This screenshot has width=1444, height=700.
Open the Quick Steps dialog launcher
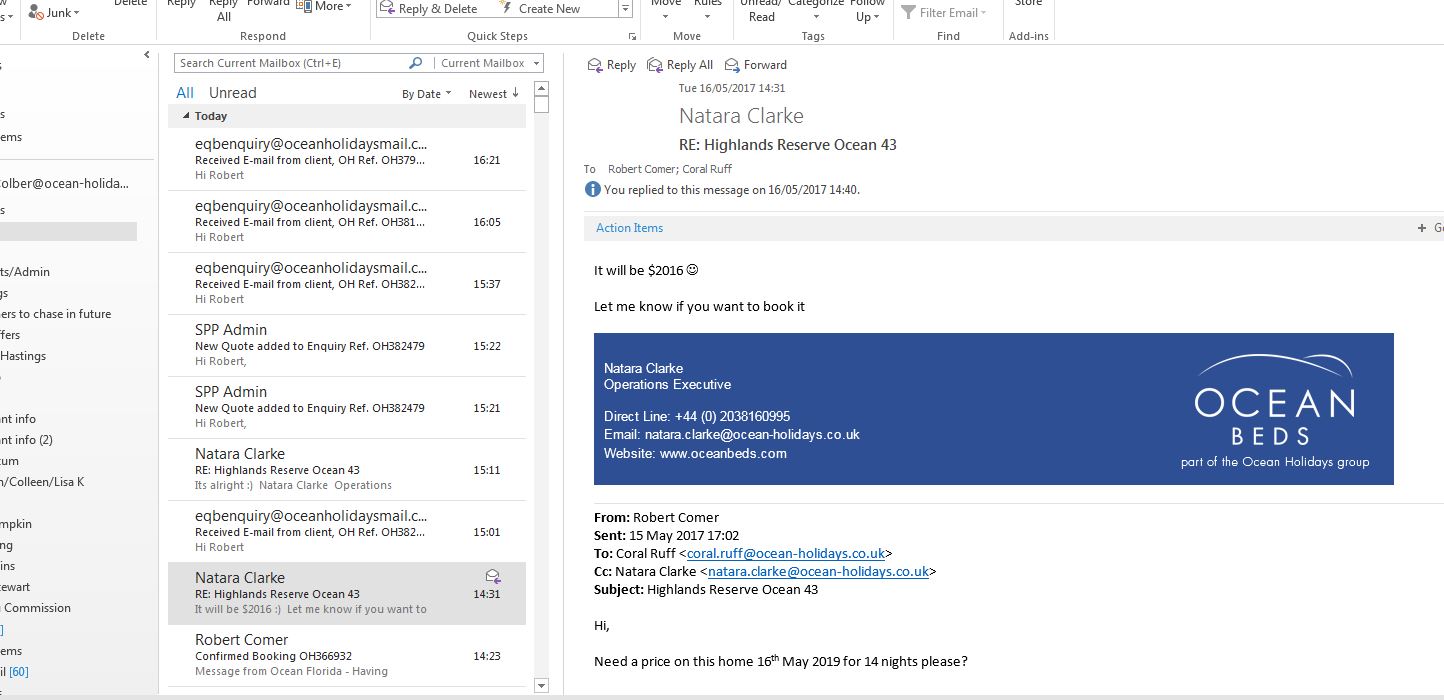(631, 36)
